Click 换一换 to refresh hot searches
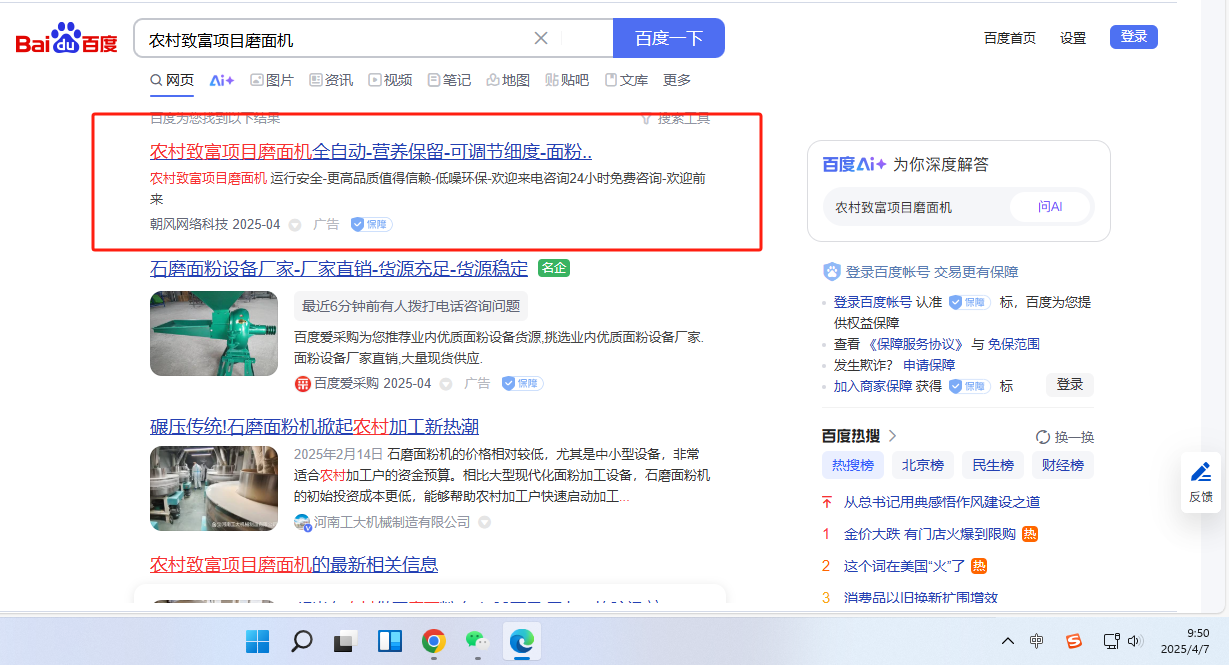The width and height of the screenshot is (1229, 665). [1065, 437]
